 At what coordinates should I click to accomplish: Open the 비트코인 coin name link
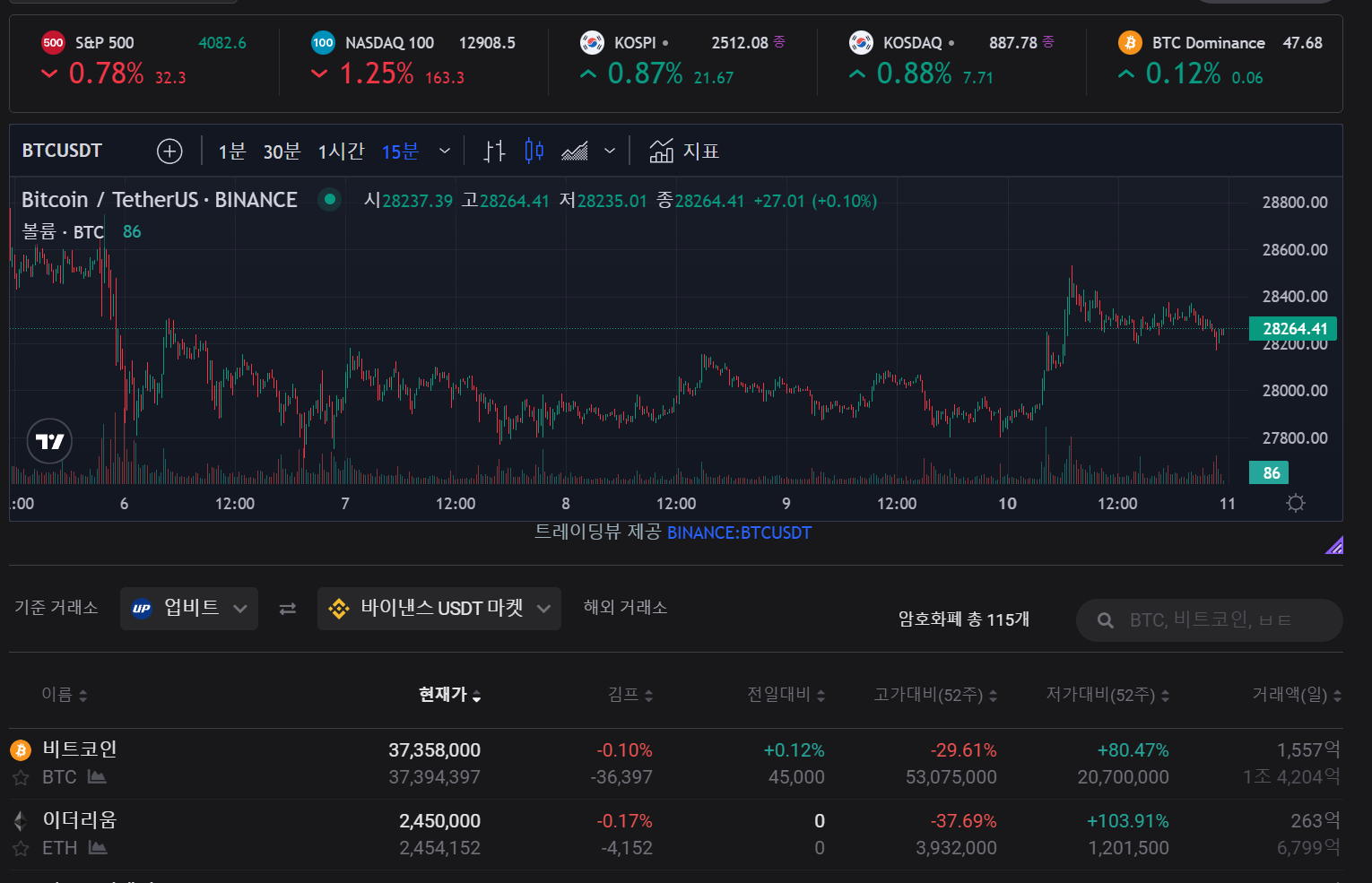80,749
